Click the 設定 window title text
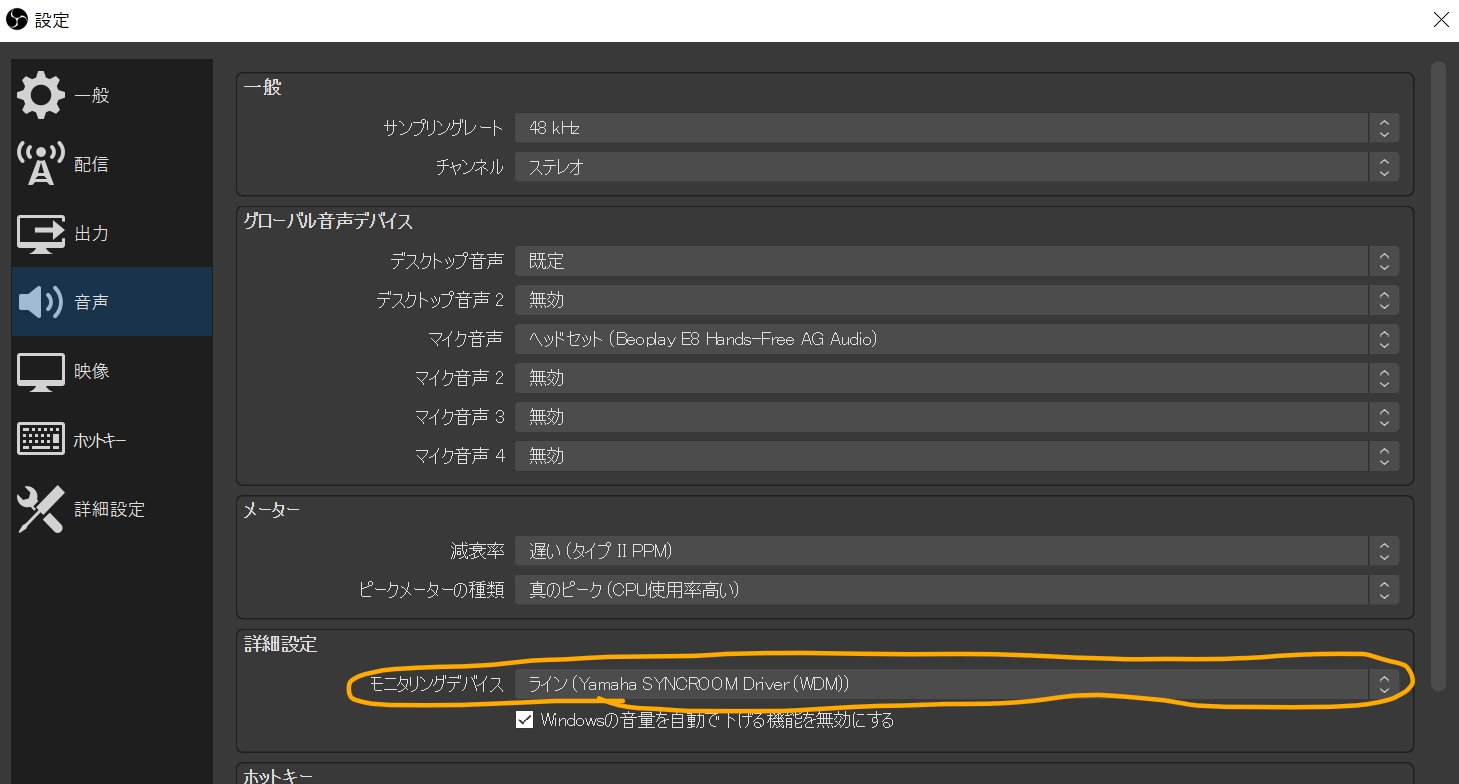Image resolution: width=1459 pixels, height=784 pixels. tap(52, 20)
